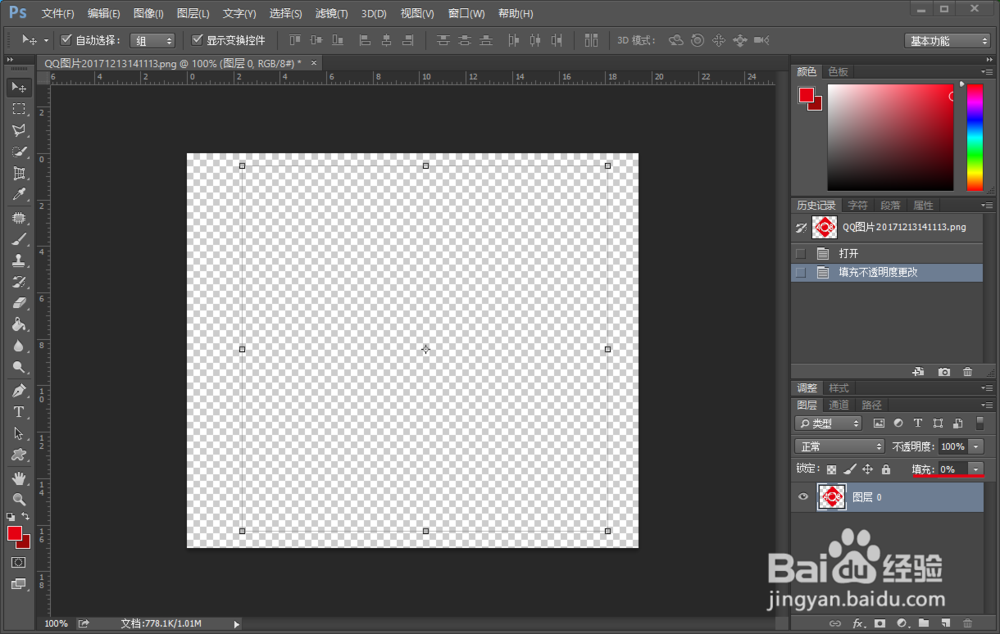
Task: Click the foreground color swatch in toolbox
Action: point(14,534)
